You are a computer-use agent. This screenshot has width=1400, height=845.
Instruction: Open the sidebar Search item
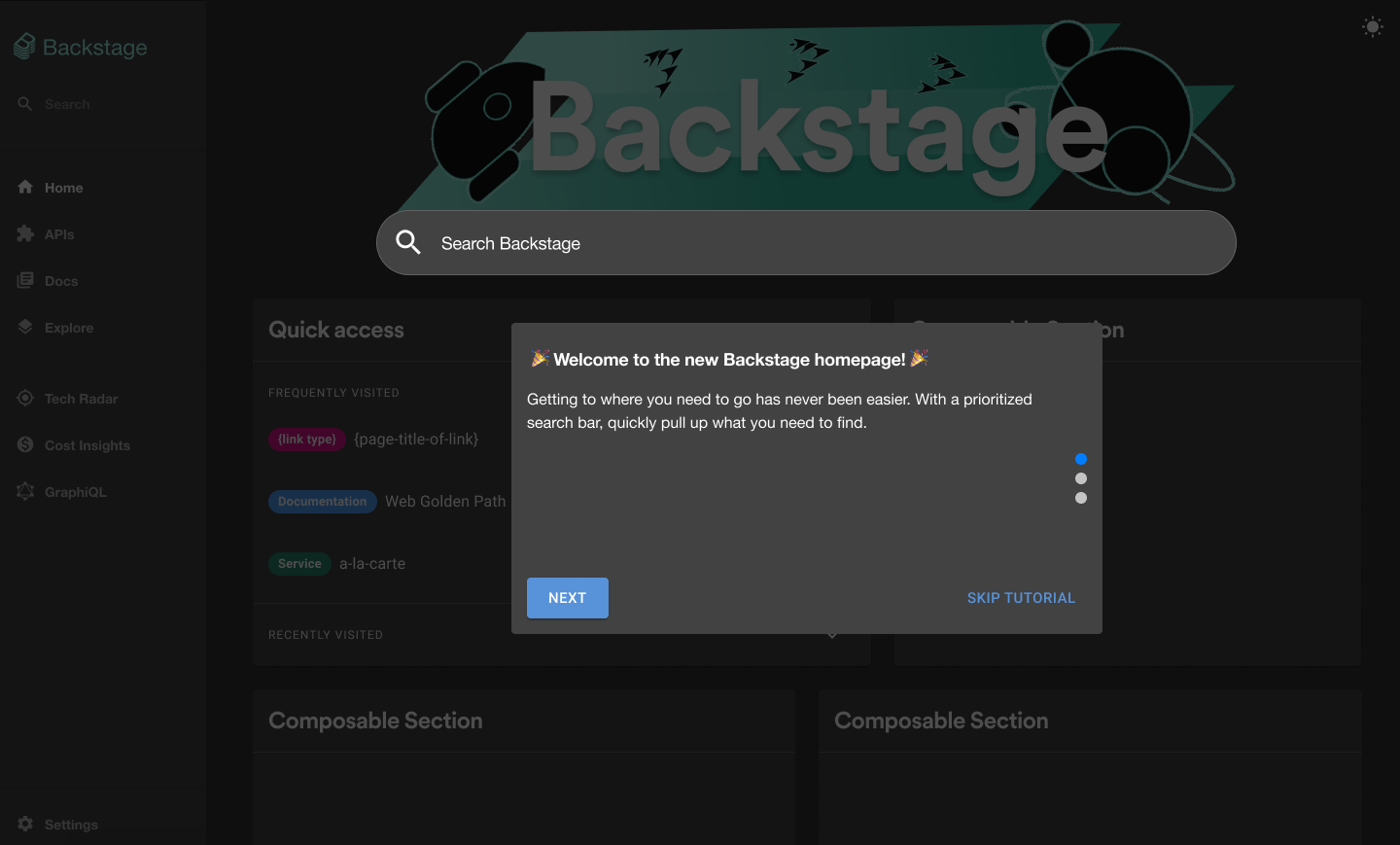pyautogui.click(x=67, y=104)
